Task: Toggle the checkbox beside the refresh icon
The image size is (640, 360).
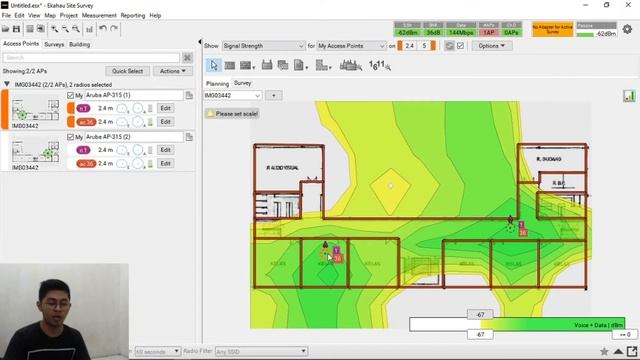Action: tap(460, 46)
